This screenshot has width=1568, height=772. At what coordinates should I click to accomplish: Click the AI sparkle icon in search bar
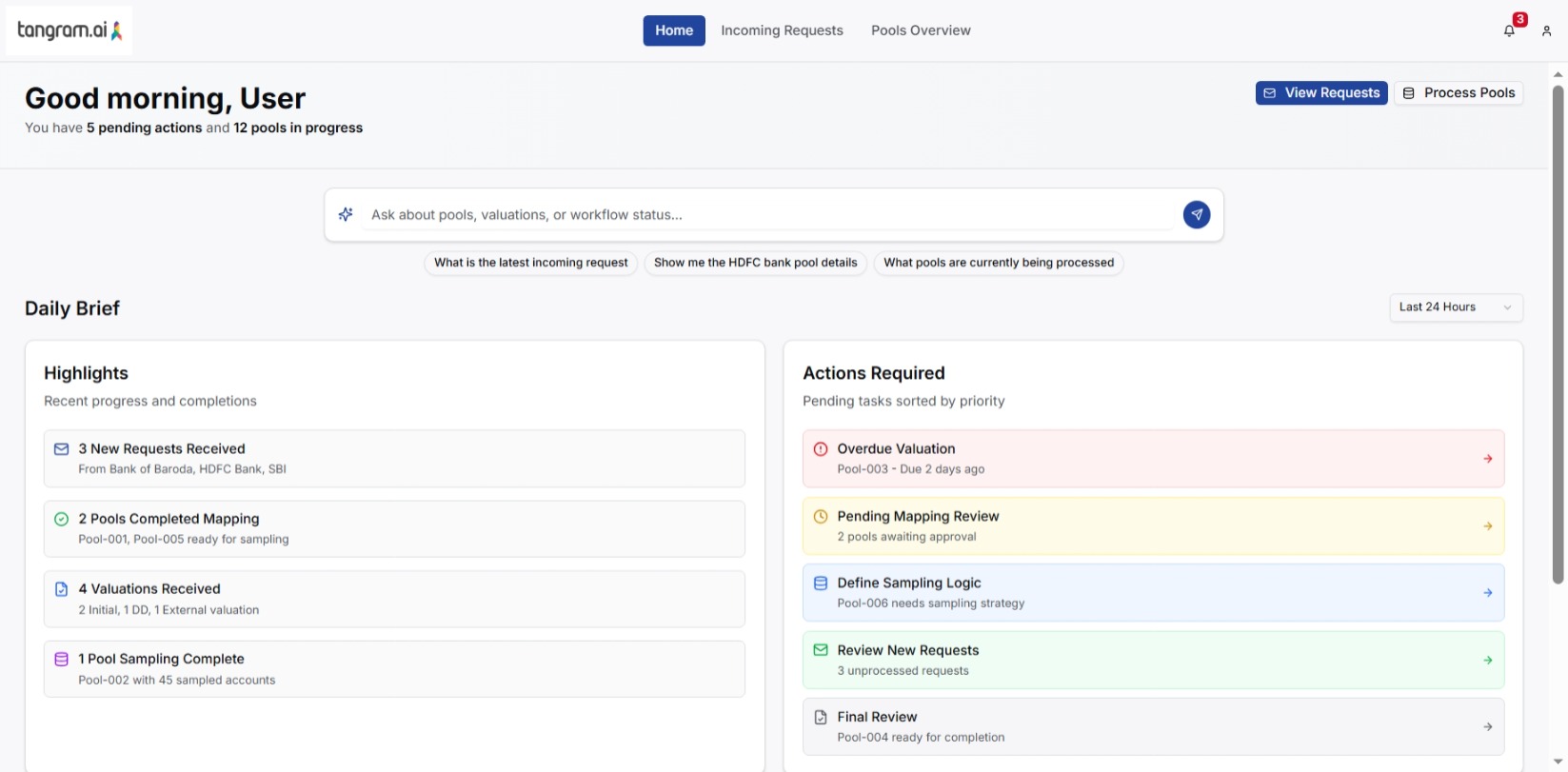tap(346, 214)
